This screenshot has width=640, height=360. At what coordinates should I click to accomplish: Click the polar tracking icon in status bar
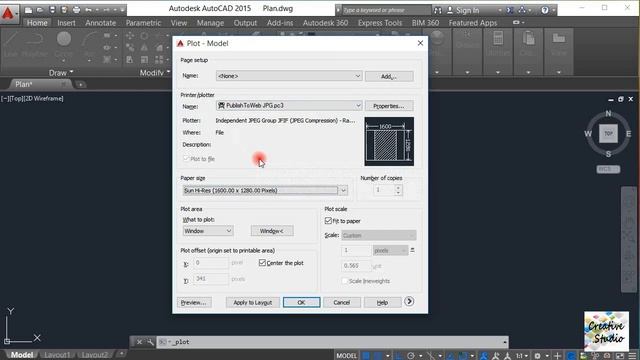(x=411, y=356)
